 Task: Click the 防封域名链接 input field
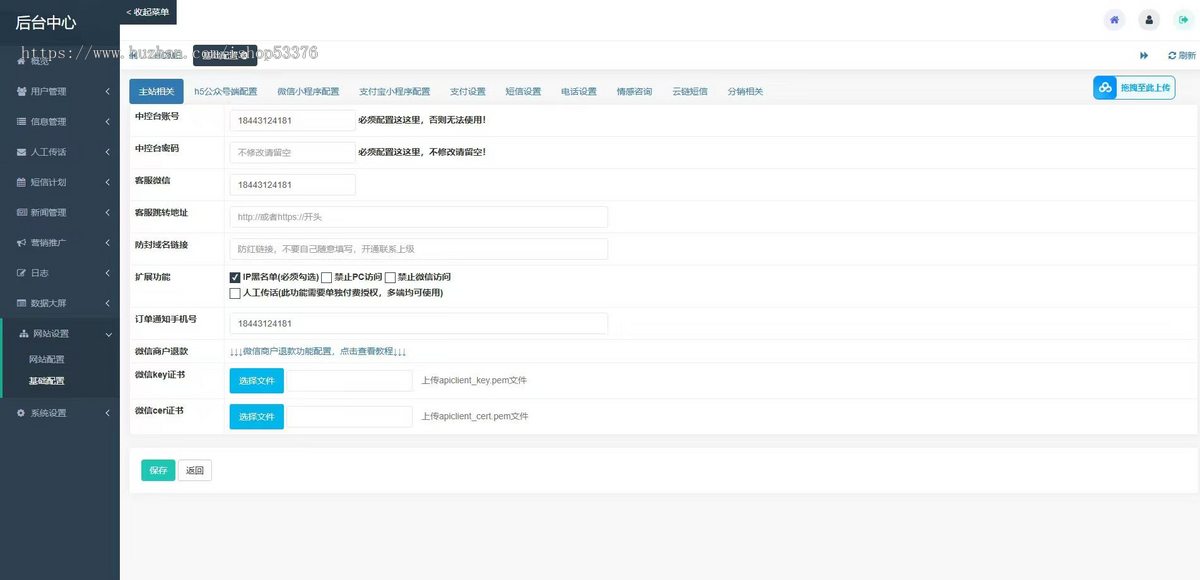pos(418,249)
